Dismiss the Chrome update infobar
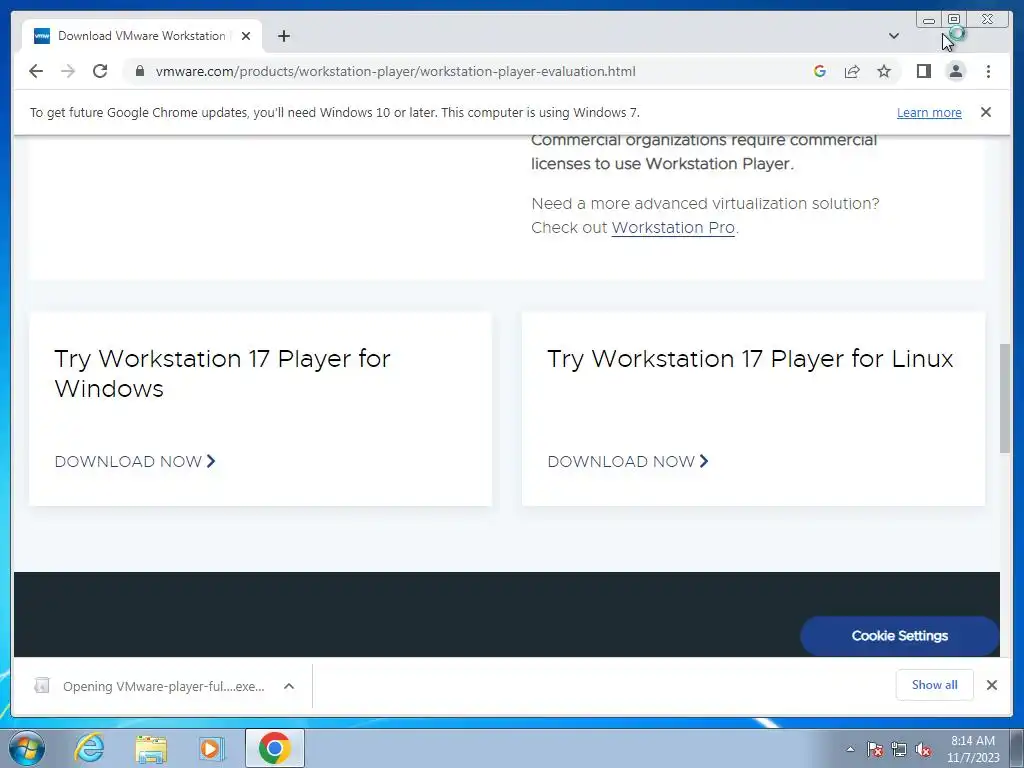Screen dimensions: 1024x768 (985, 112)
